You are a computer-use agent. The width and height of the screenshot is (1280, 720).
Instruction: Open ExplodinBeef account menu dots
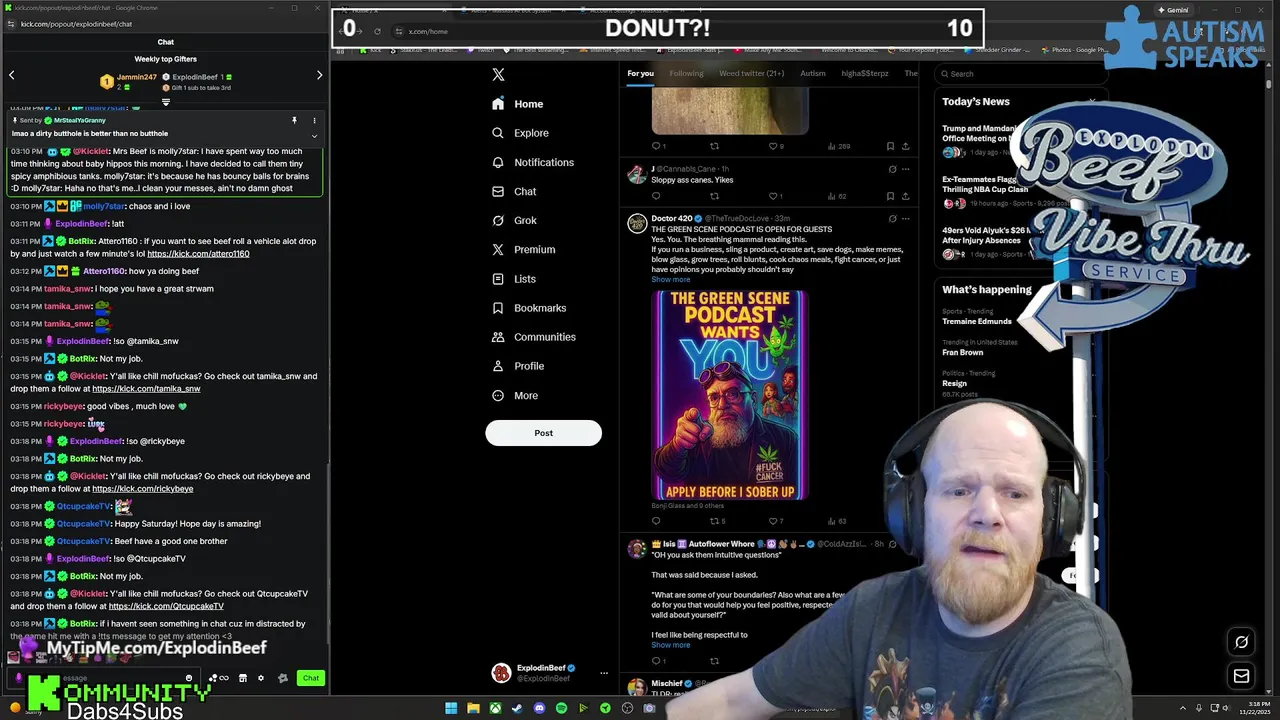(x=603, y=673)
